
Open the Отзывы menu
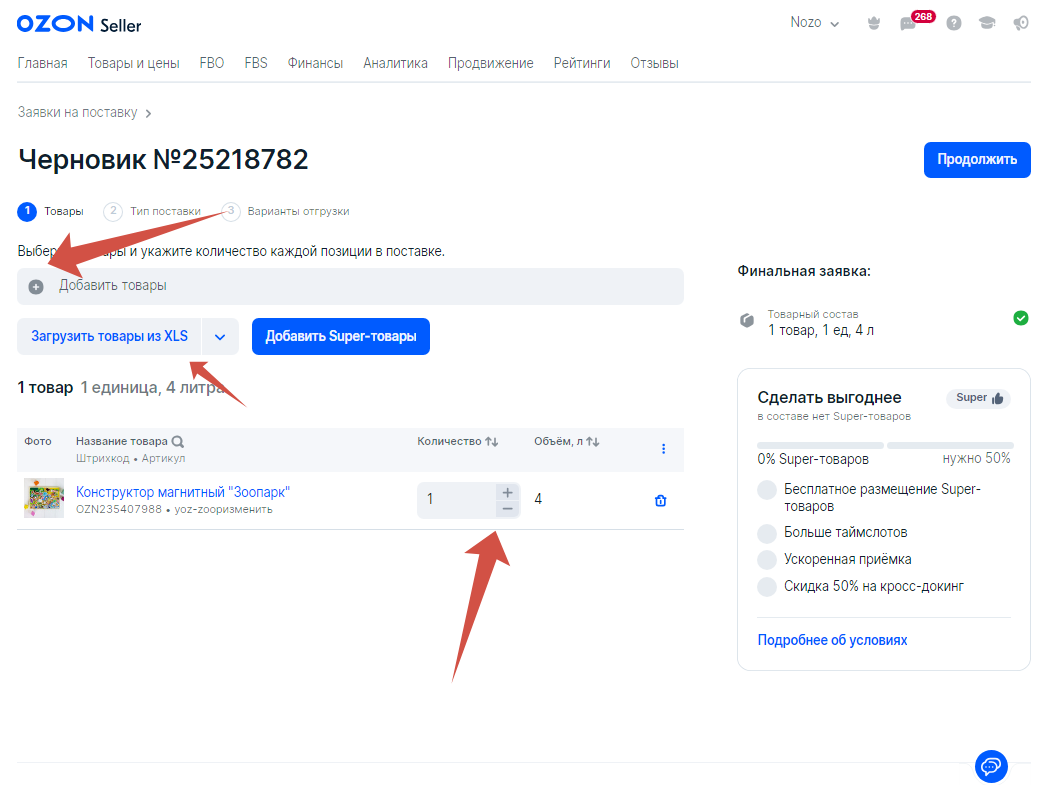[654, 63]
